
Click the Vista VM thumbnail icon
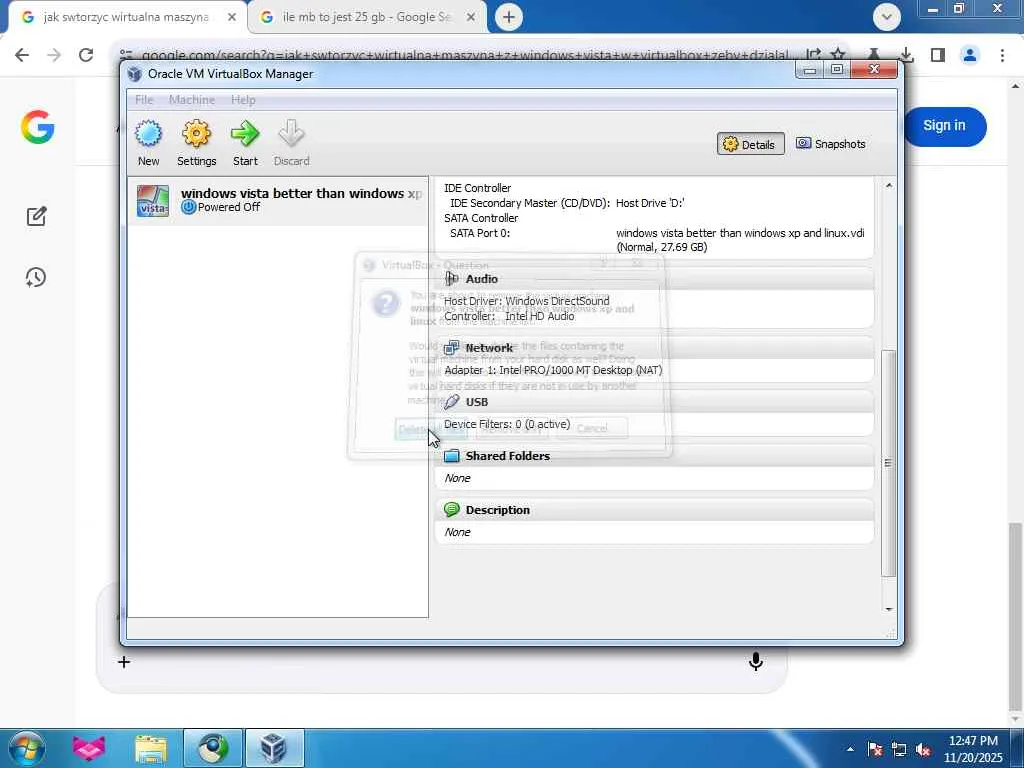pyautogui.click(x=153, y=200)
